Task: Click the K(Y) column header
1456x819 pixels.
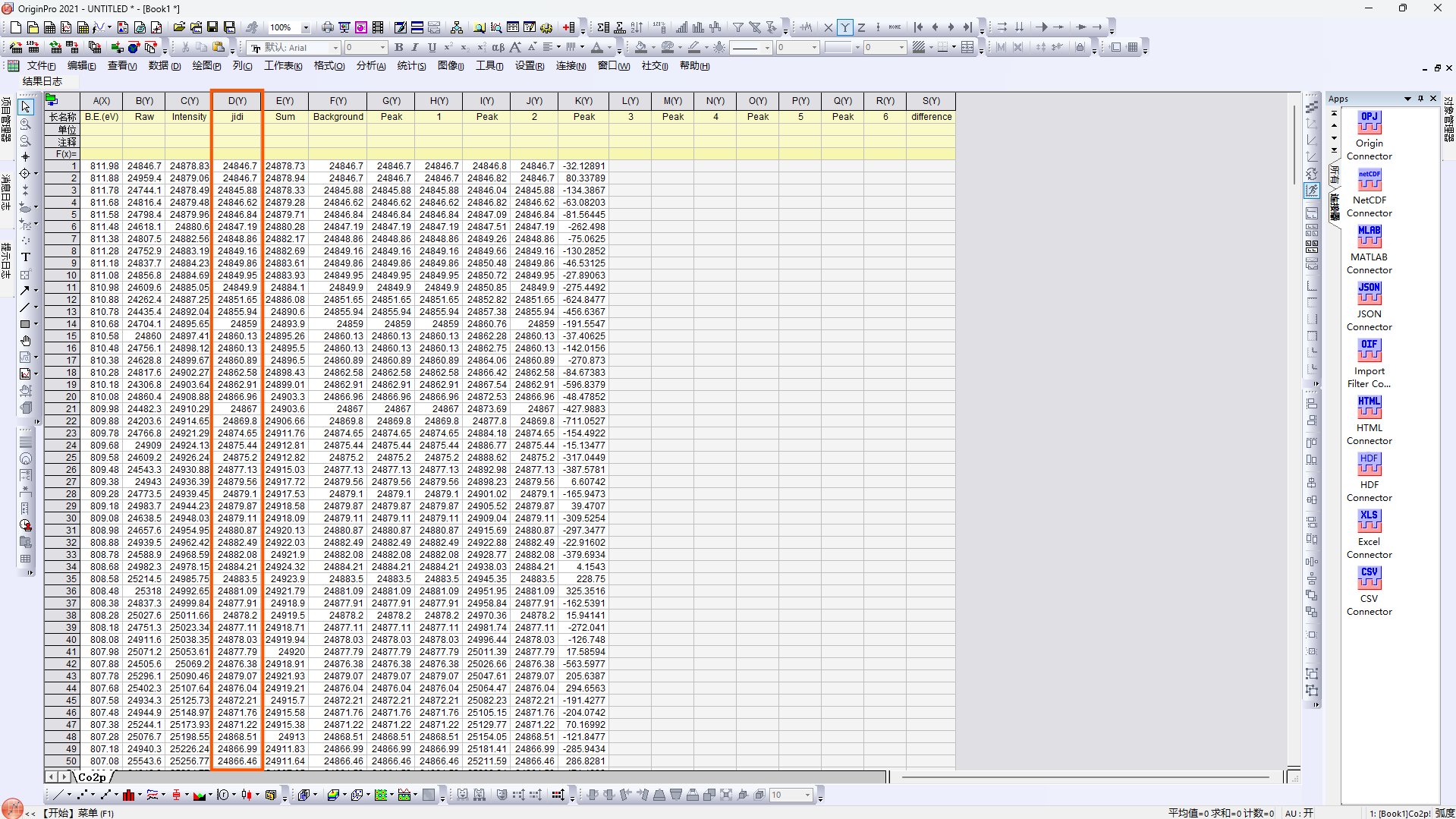Action: 583,101
